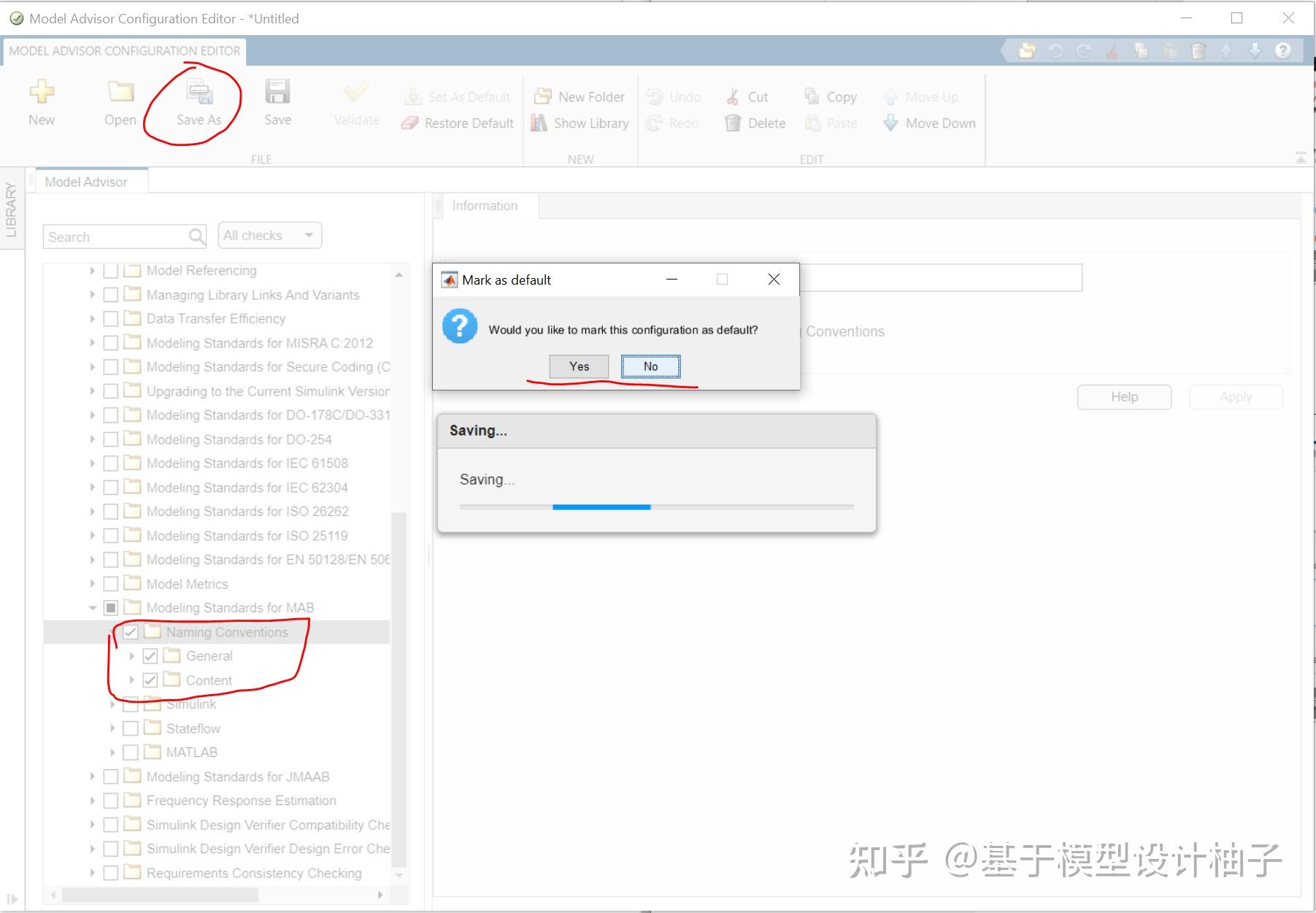Collapse the toolstrip with the corner arrow

(1301, 158)
